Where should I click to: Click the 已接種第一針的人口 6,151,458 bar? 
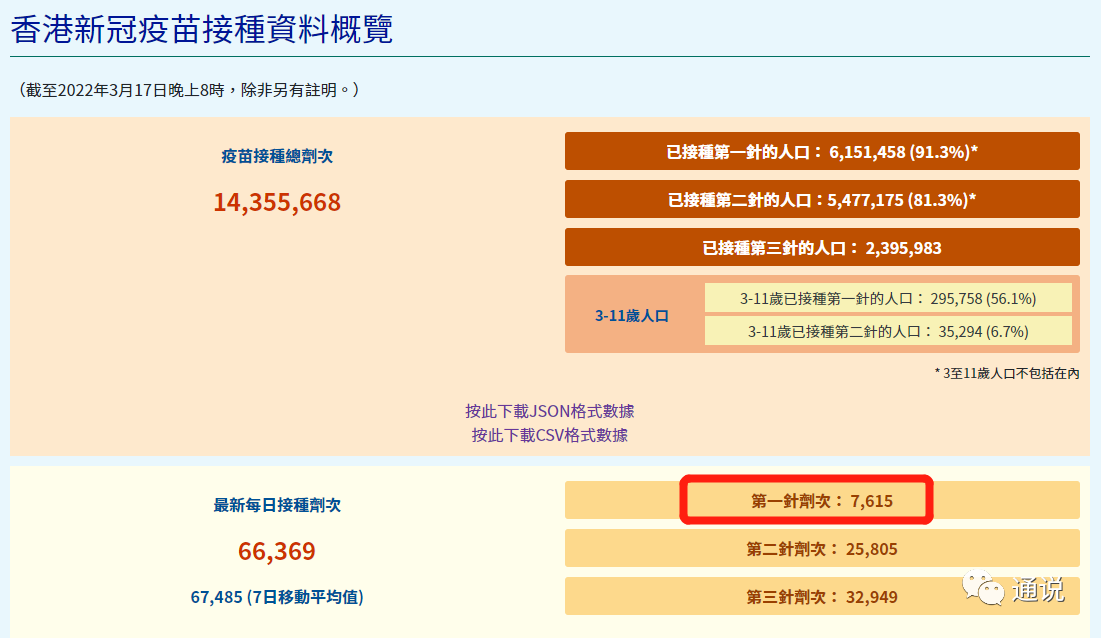(821, 152)
